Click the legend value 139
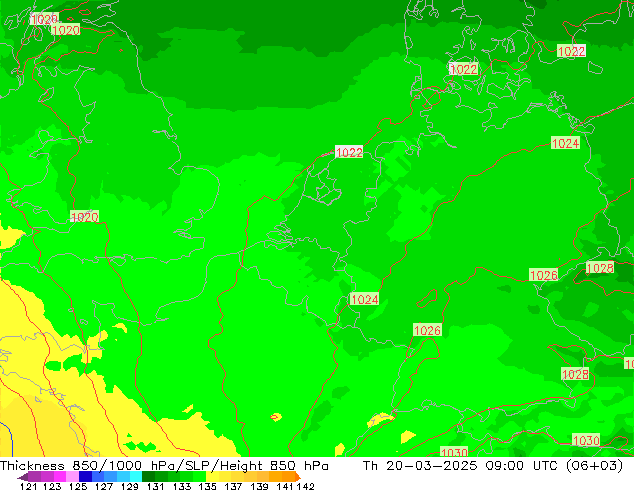The height and width of the screenshot is (490, 634). [259, 486]
